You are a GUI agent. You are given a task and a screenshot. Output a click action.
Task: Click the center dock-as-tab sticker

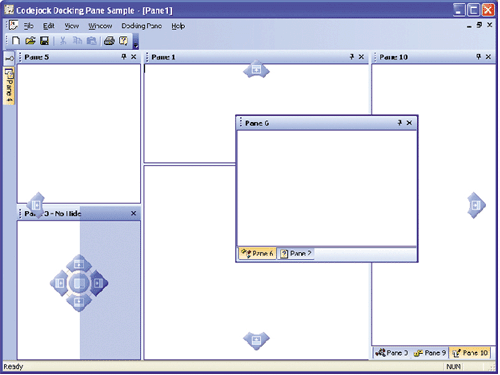click(79, 283)
